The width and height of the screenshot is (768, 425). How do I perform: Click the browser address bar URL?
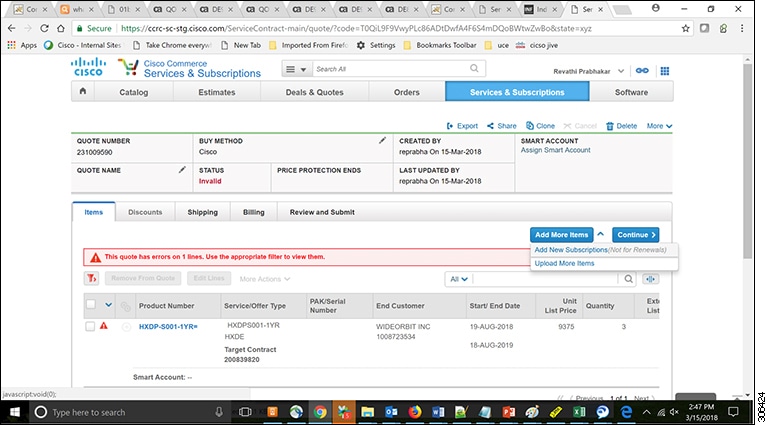356,28
